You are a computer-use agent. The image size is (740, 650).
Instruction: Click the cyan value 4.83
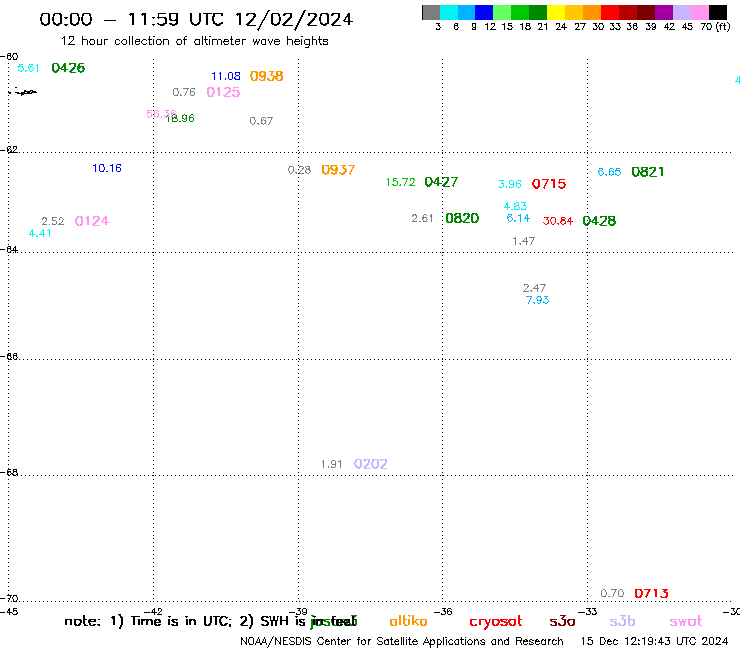(x=515, y=207)
